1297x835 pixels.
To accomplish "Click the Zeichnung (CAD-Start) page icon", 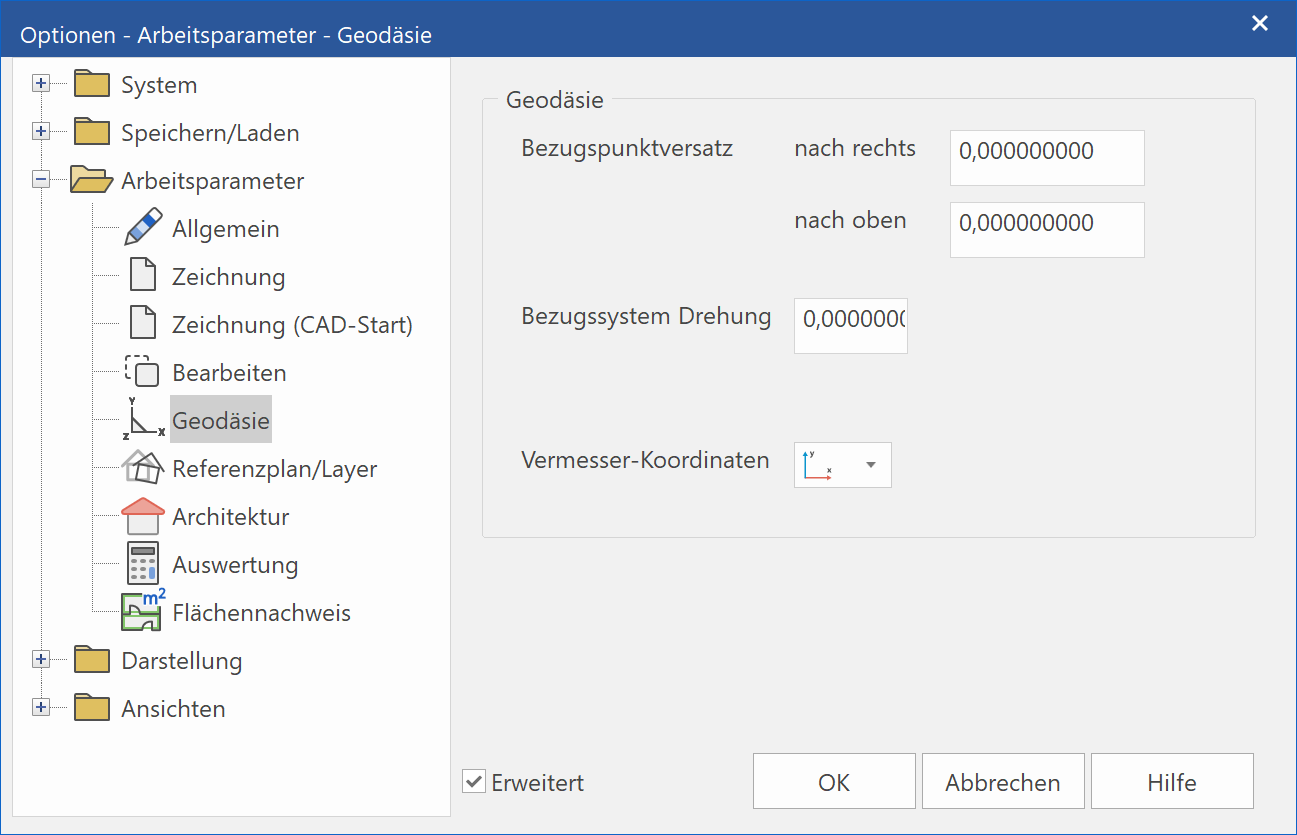I will (144, 324).
